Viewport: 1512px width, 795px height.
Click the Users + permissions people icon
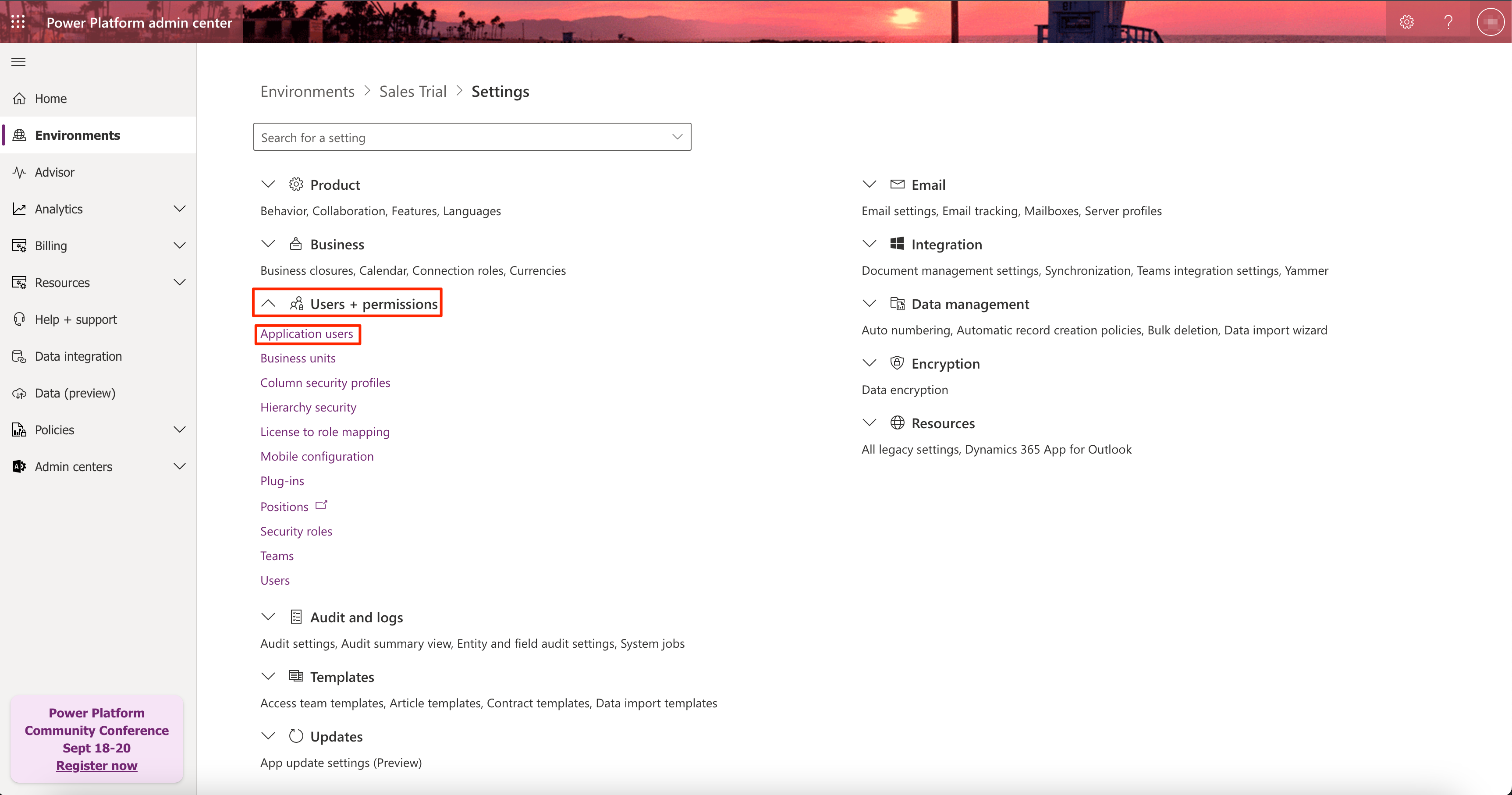[x=296, y=304]
